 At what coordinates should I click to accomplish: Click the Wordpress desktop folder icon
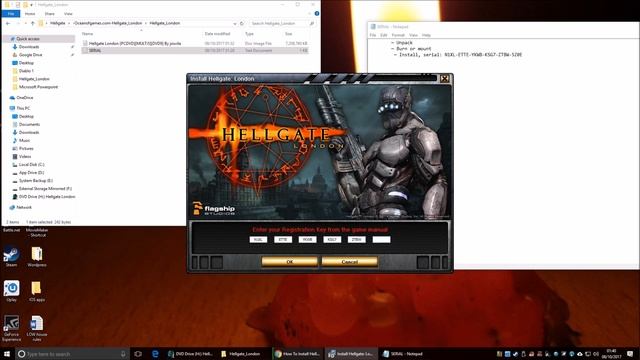pyautogui.click(x=37, y=256)
